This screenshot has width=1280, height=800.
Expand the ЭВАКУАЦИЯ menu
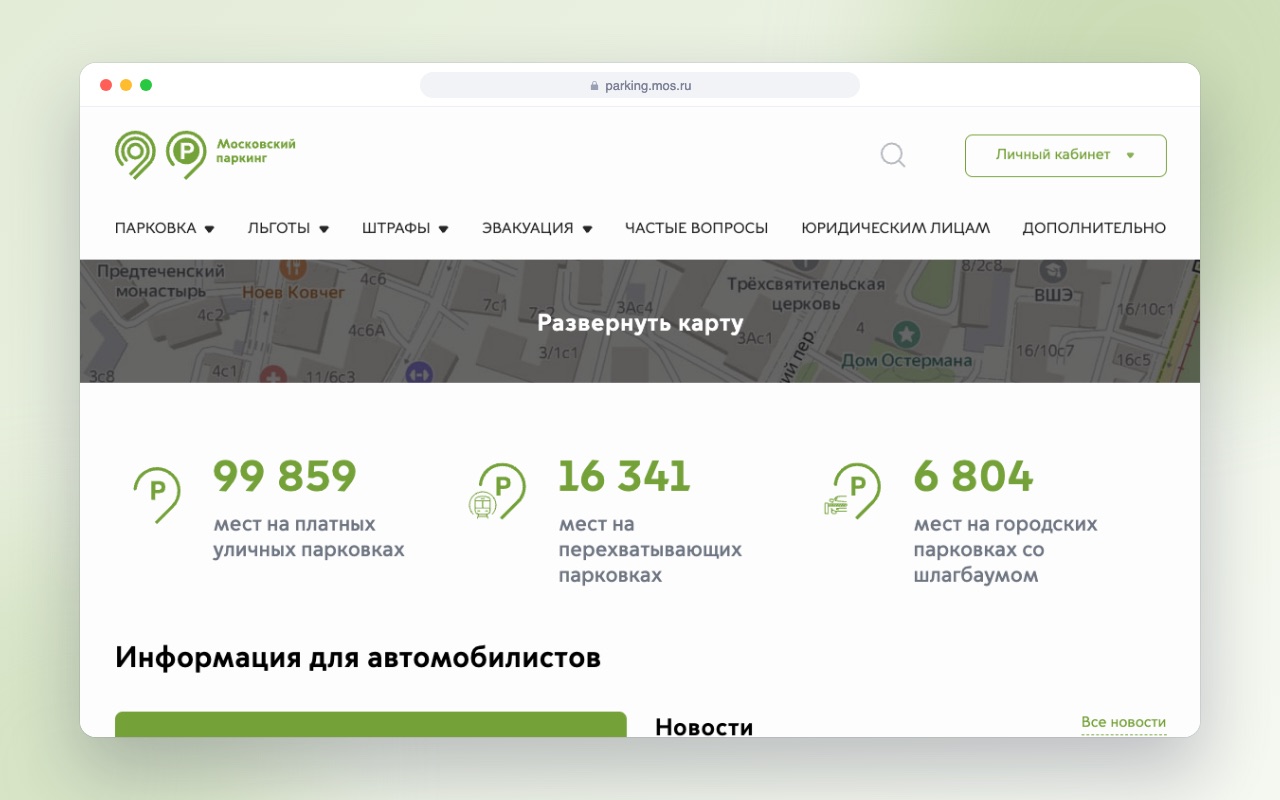click(537, 228)
